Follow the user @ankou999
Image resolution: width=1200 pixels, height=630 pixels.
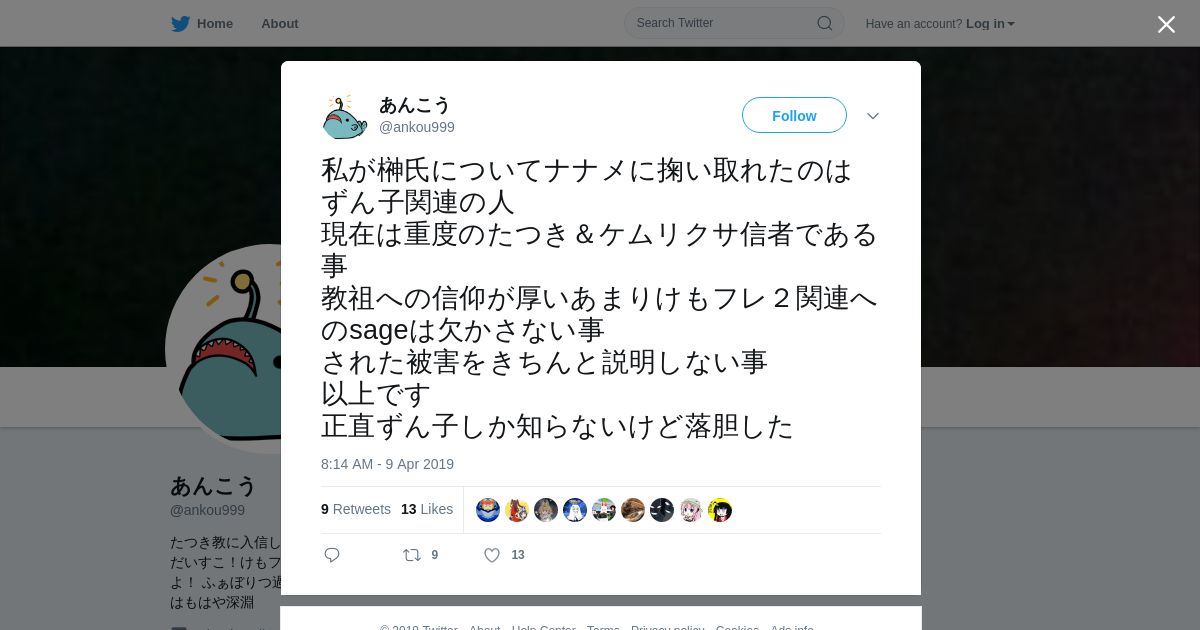[794, 115]
